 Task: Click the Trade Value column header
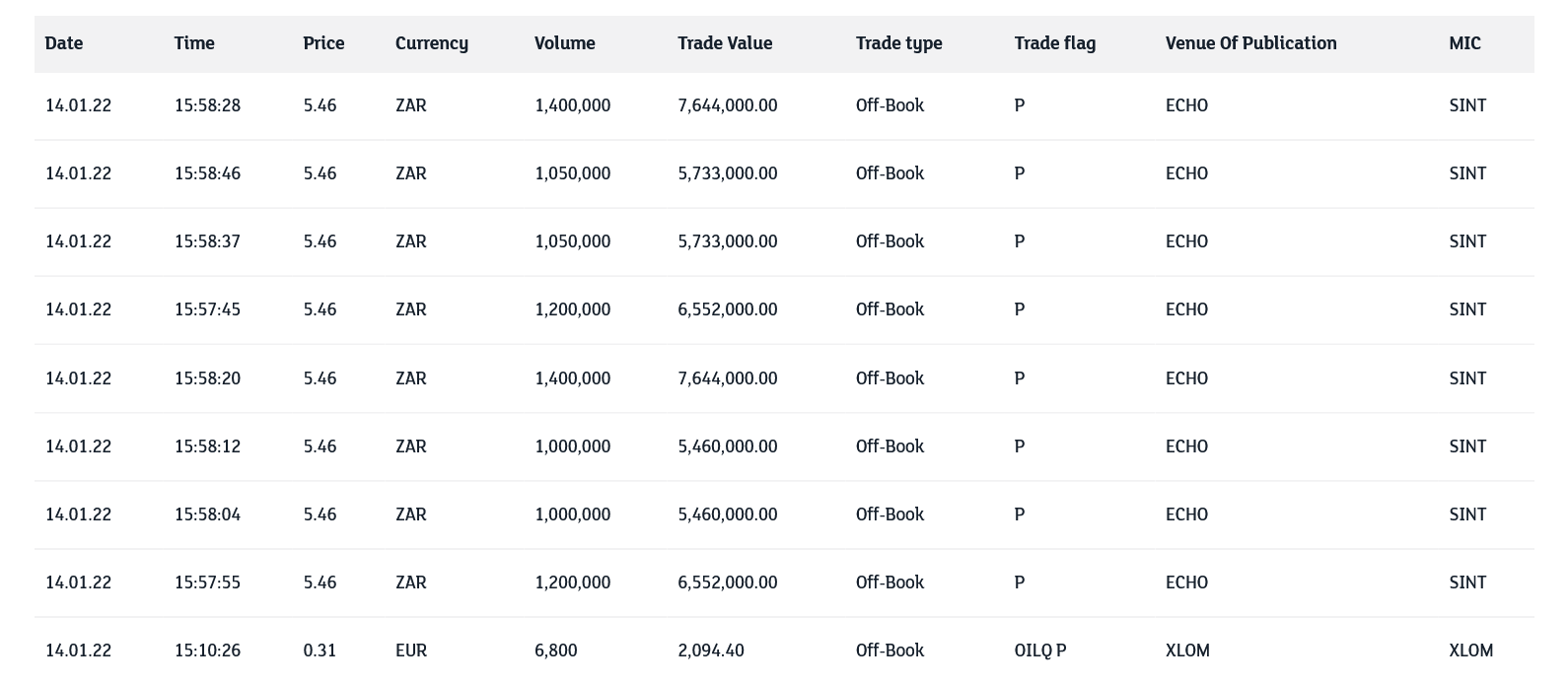[x=725, y=43]
